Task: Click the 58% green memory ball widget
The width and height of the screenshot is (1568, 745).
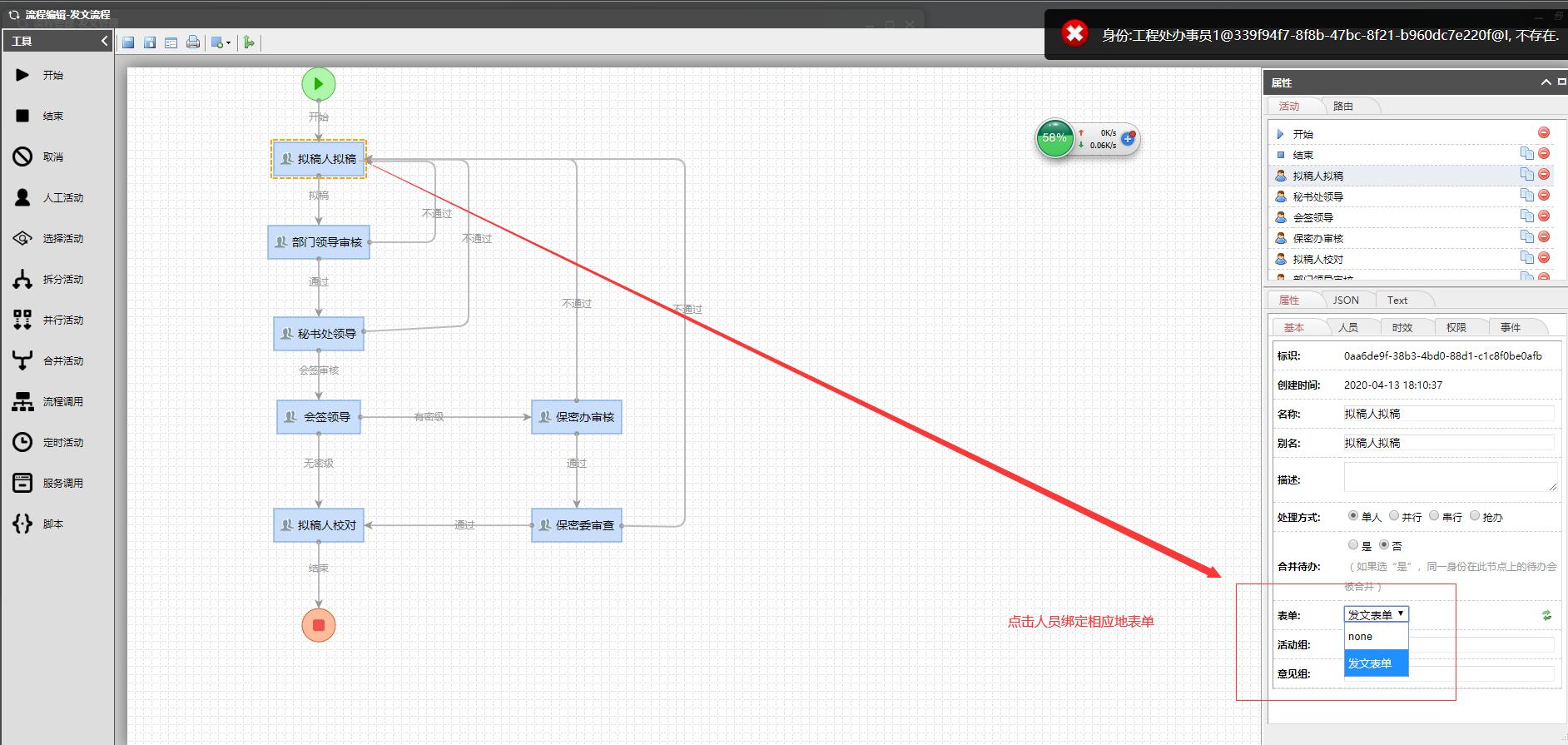Action: 1054,138
